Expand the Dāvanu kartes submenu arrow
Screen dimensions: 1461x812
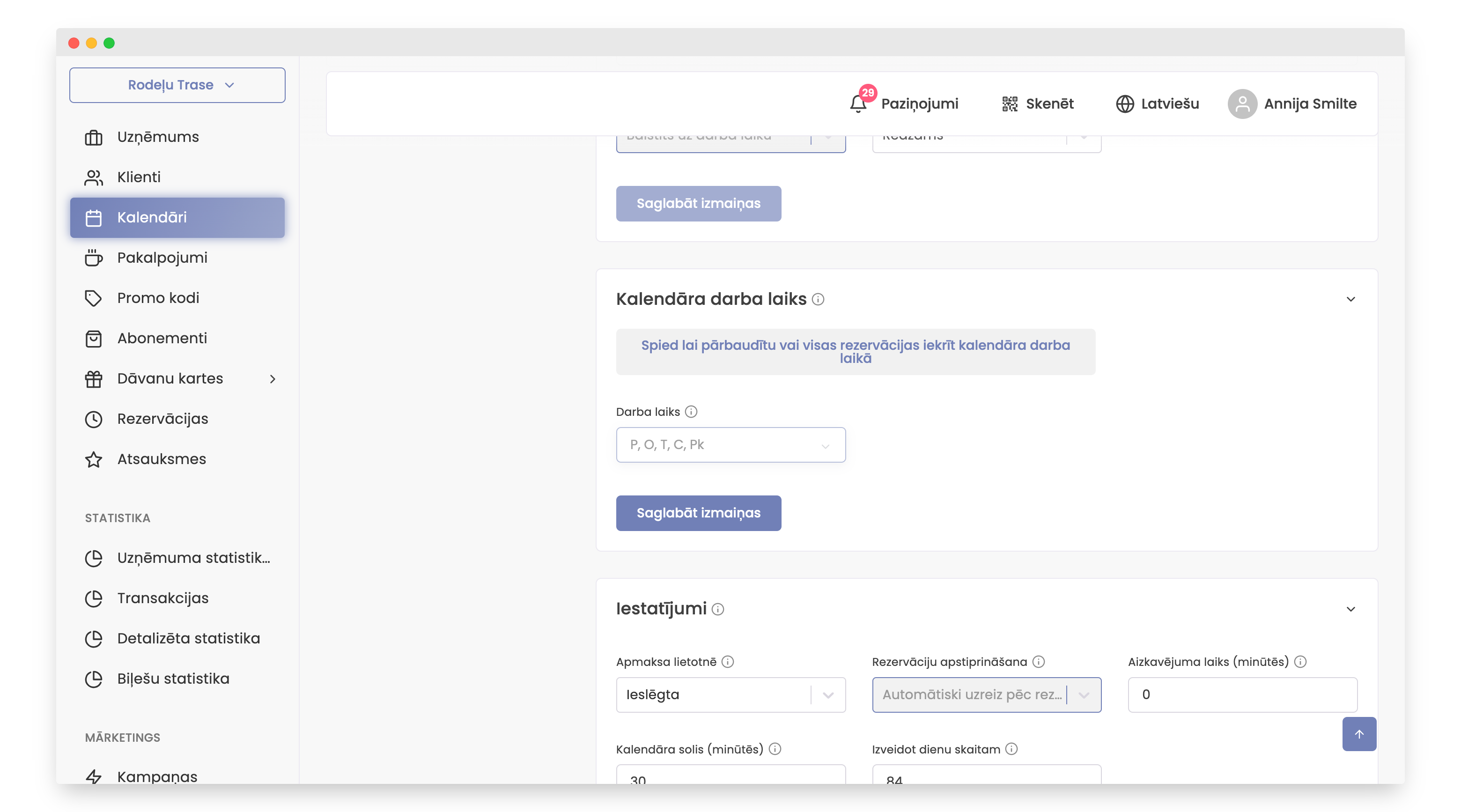pyautogui.click(x=273, y=379)
